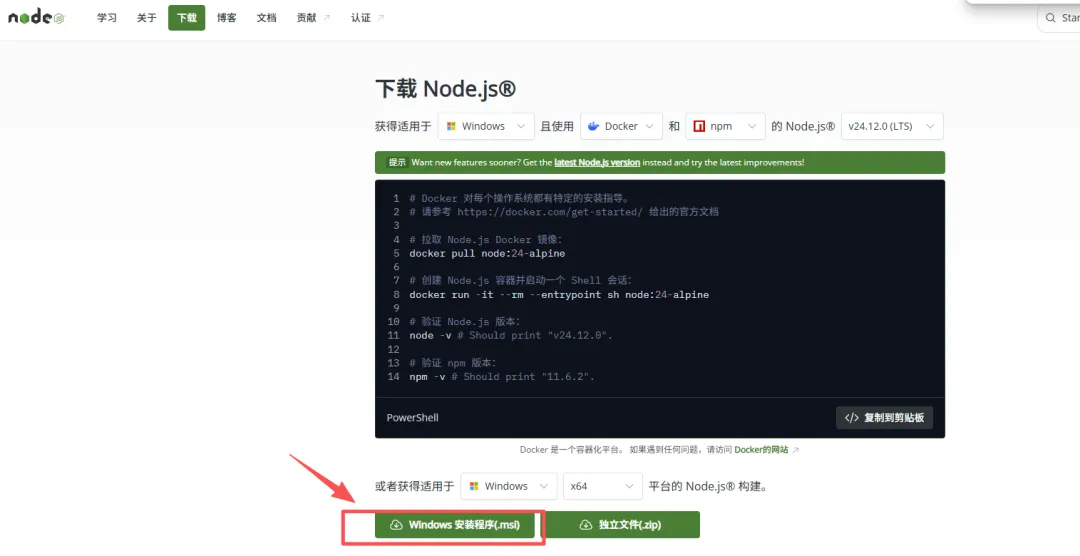Screen dimensions: 1080x556
Task: Click the 复制到剪贴板 button
Action: (x=884, y=418)
